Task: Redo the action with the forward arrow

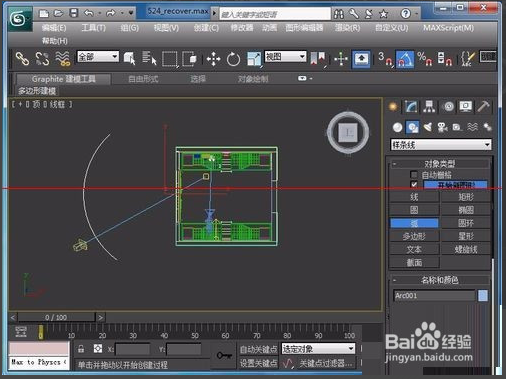Action: 111,13
